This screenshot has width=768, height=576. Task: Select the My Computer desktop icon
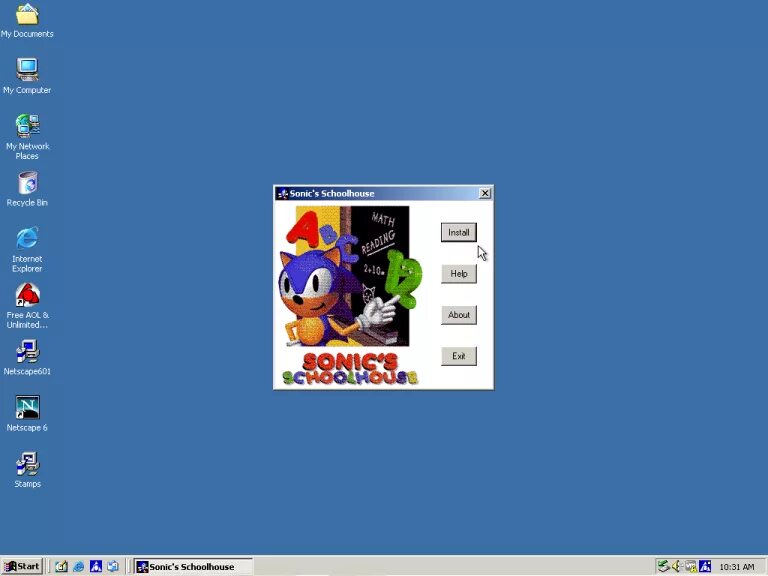27,76
